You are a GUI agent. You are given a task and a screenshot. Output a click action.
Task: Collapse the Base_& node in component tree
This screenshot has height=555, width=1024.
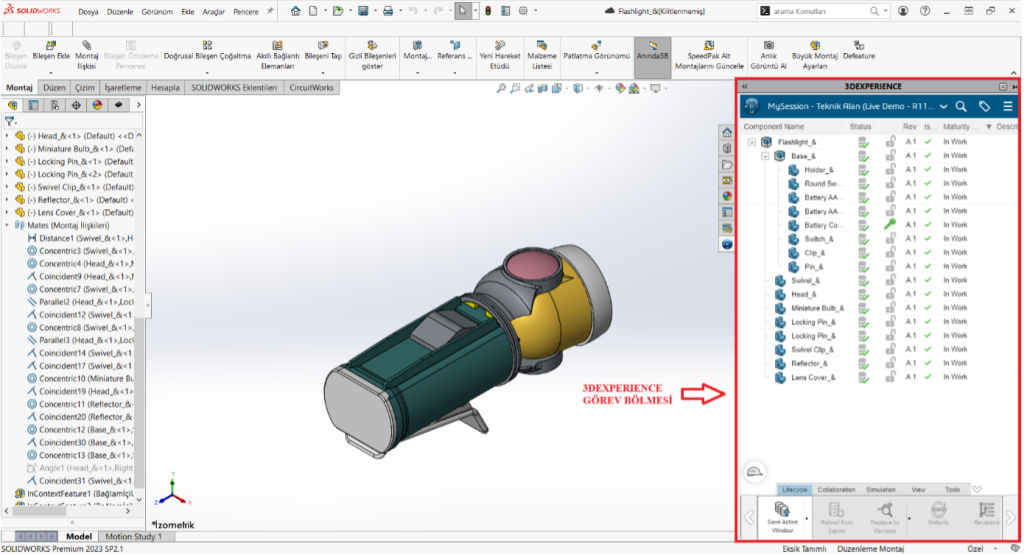tap(765, 156)
